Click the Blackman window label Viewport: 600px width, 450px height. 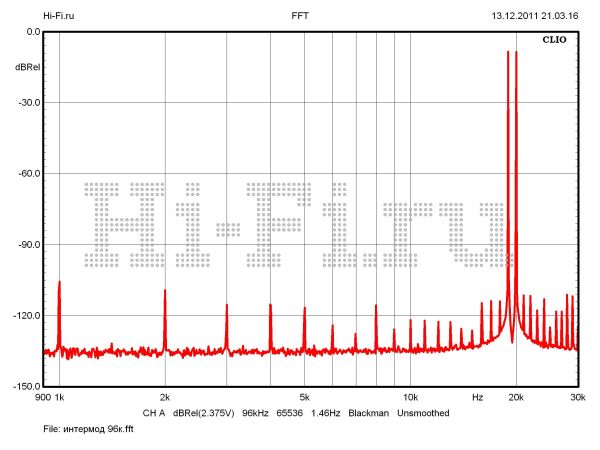pos(368,412)
